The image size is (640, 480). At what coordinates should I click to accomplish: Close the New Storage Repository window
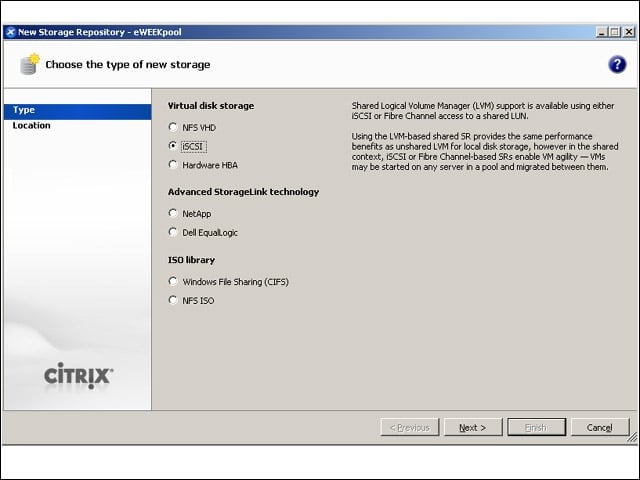click(x=629, y=32)
